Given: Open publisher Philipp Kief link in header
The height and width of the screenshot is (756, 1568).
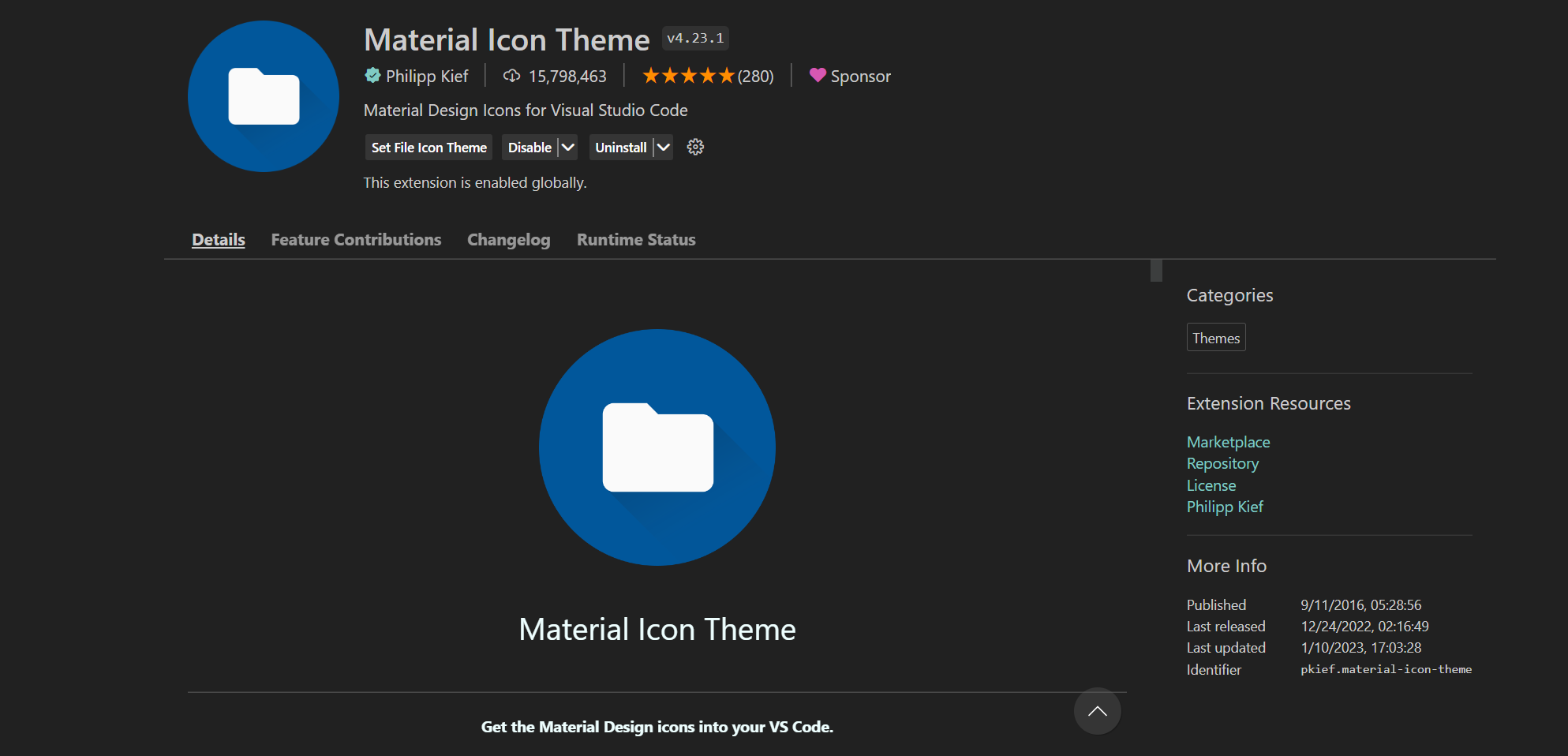Looking at the screenshot, I should click(x=427, y=77).
